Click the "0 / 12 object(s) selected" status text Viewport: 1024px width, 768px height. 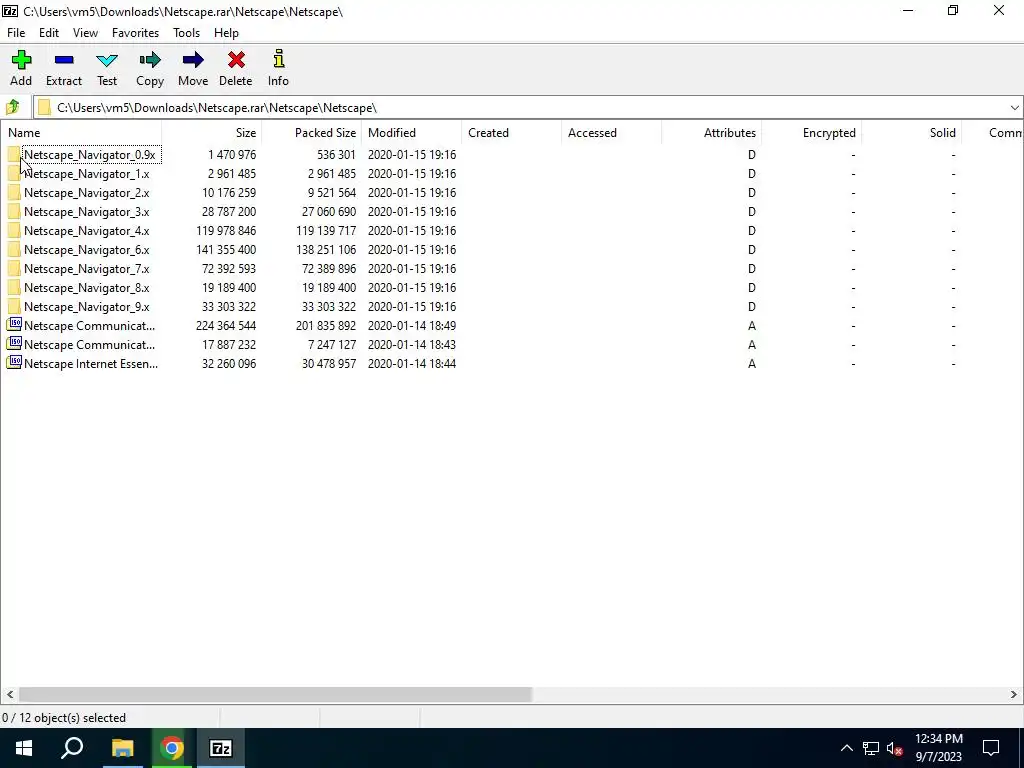(64, 718)
